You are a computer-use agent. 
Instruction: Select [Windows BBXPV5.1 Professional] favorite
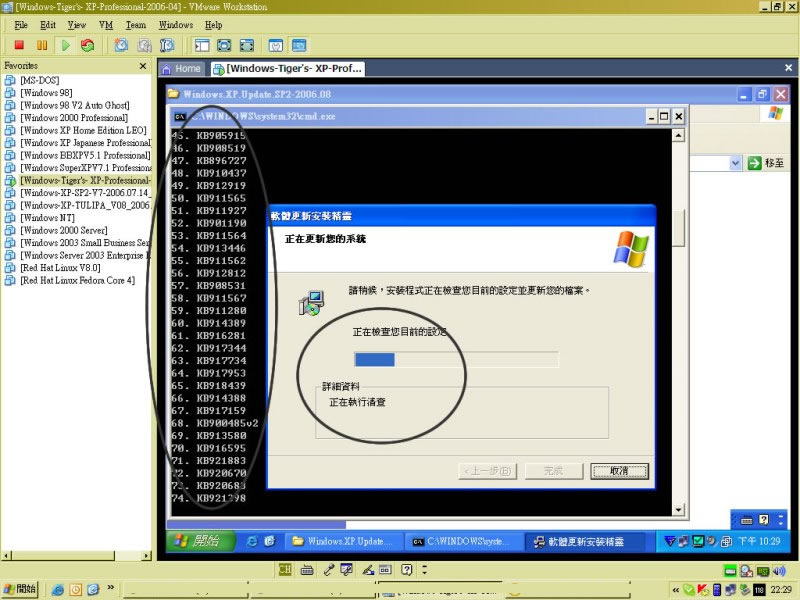(85, 155)
